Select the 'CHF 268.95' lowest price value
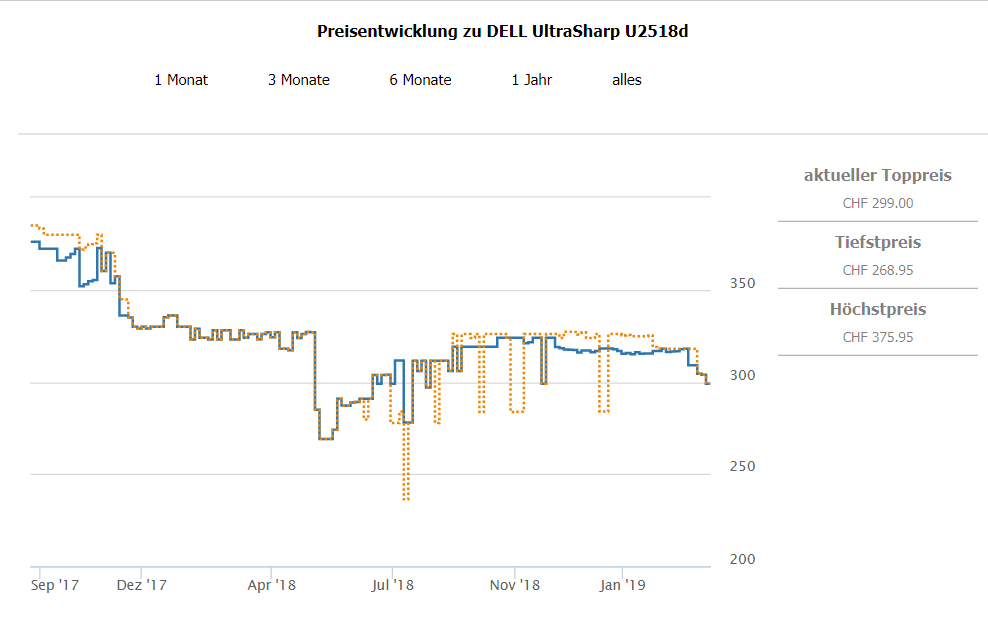The image size is (988, 617). [x=877, y=270]
